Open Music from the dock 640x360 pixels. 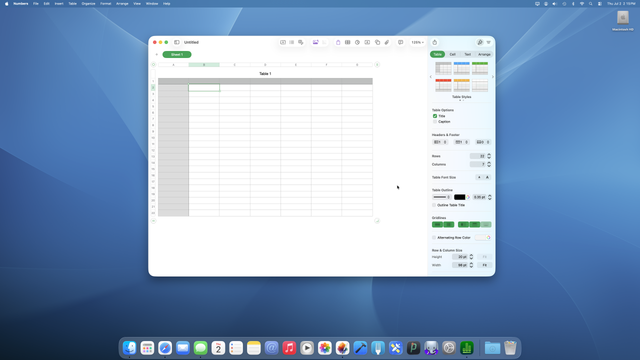pyautogui.click(x=289, y=348)
